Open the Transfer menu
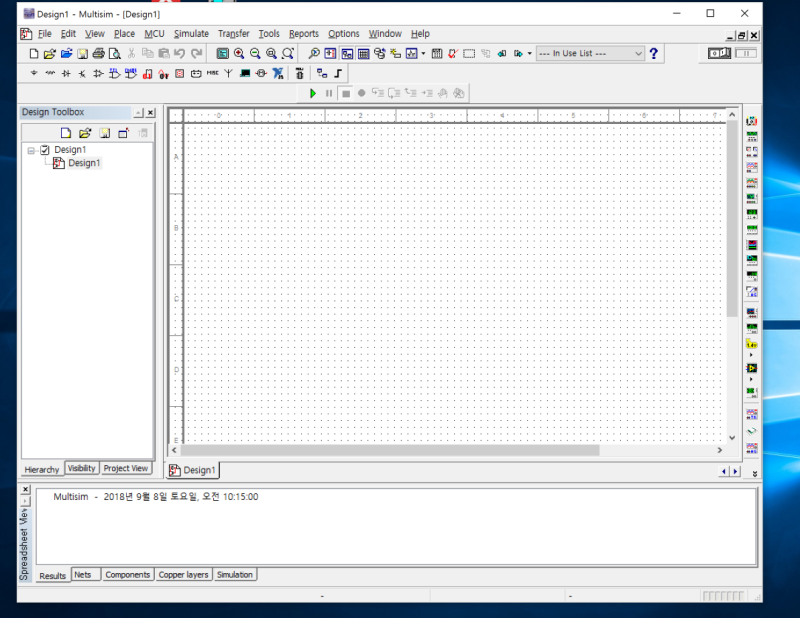The image size is (800, 618). [x=234, y=34]
